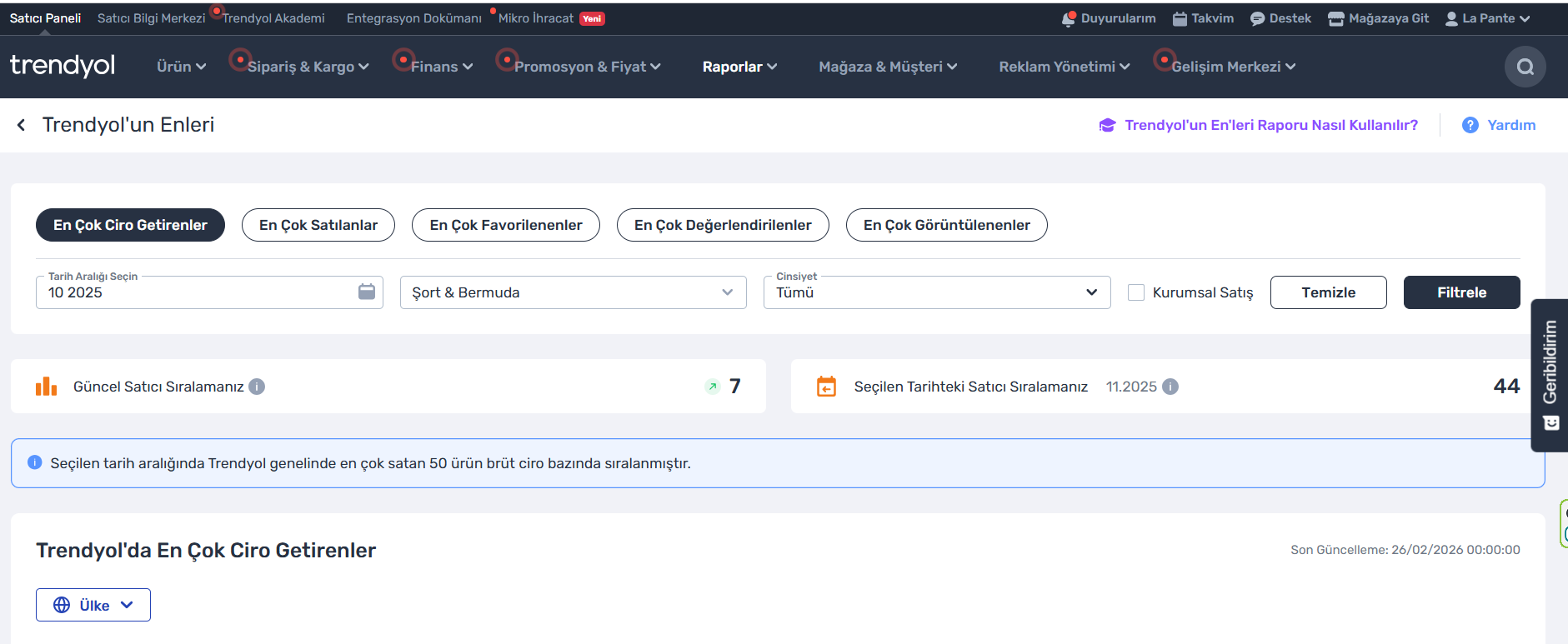Image resolution: width=1568 pixels, height=644 pixels.
Task: Click the globe icon on Ülke button
Action: pyautogui.click(x=62, y=605)
